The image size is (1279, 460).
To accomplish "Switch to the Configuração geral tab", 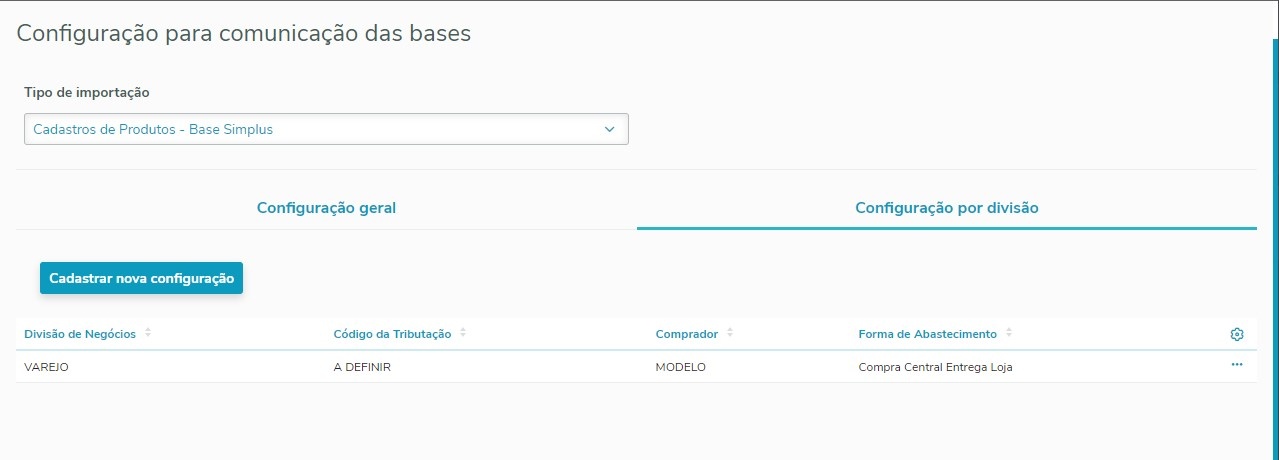I will click(326, 208).
